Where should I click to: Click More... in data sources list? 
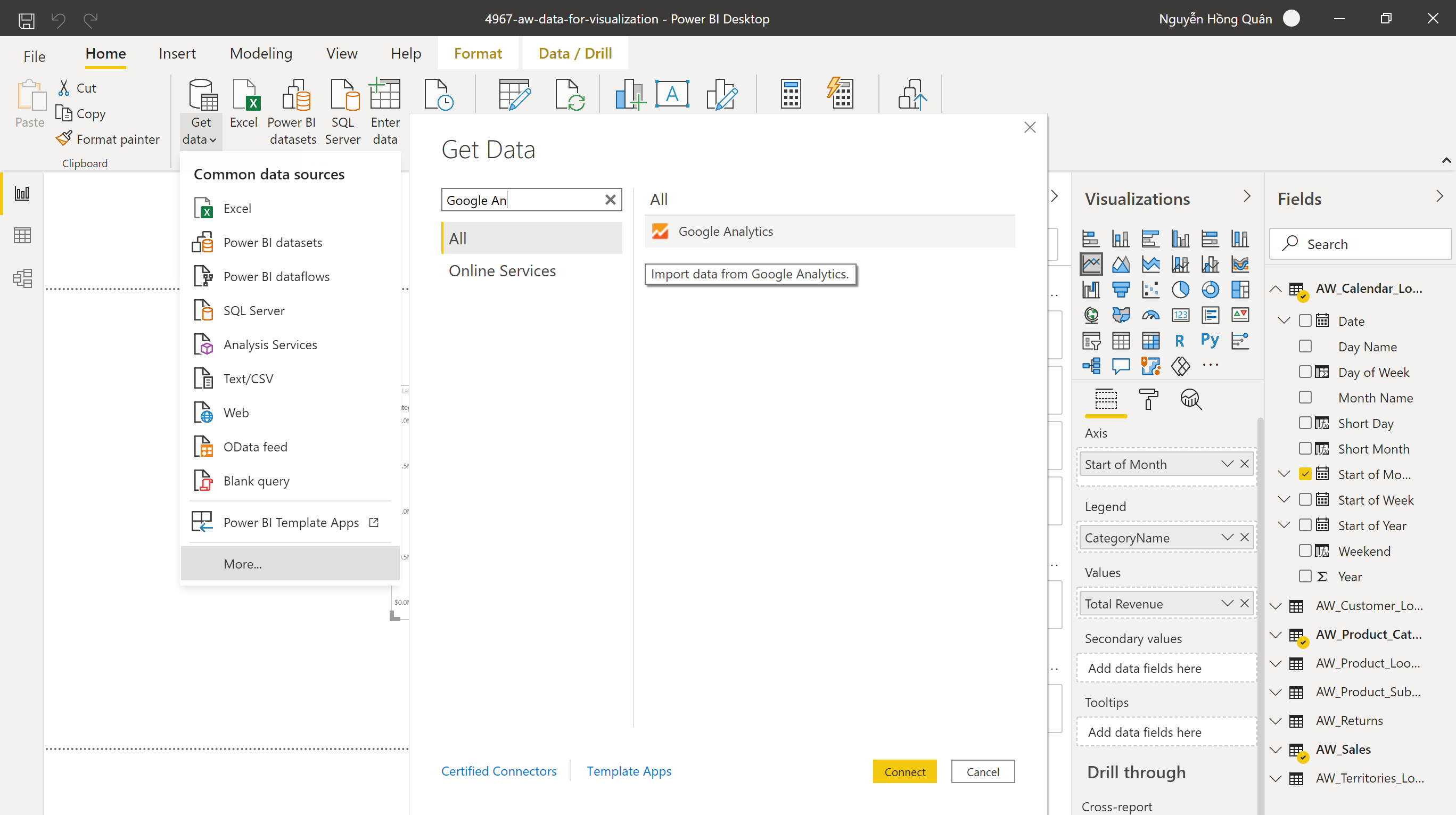[290, 564]
